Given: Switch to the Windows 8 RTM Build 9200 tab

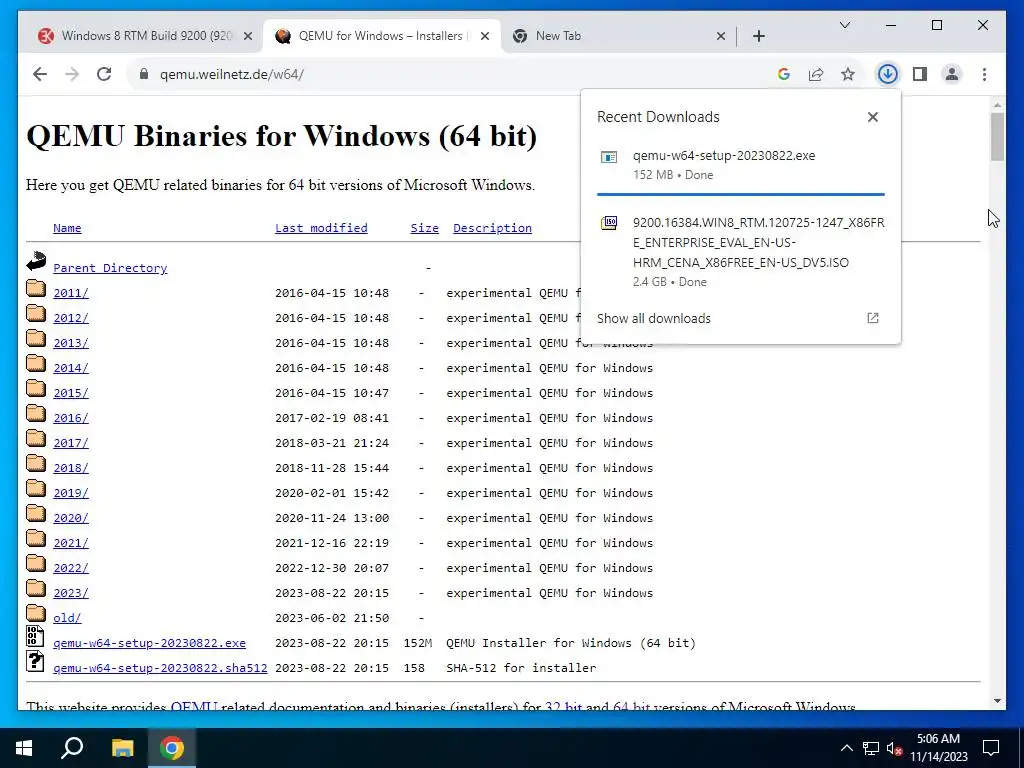Looking at the screenshot, I should pos(139,36).
